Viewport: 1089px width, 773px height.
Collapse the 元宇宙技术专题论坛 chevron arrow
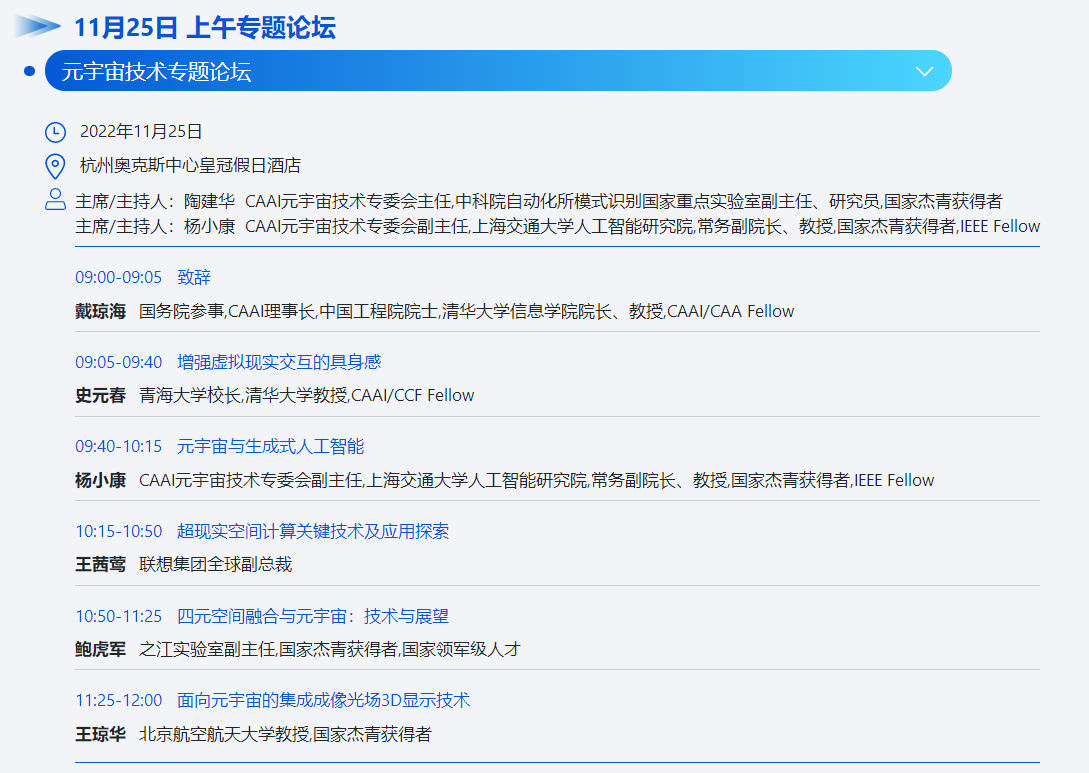point(925,71)
